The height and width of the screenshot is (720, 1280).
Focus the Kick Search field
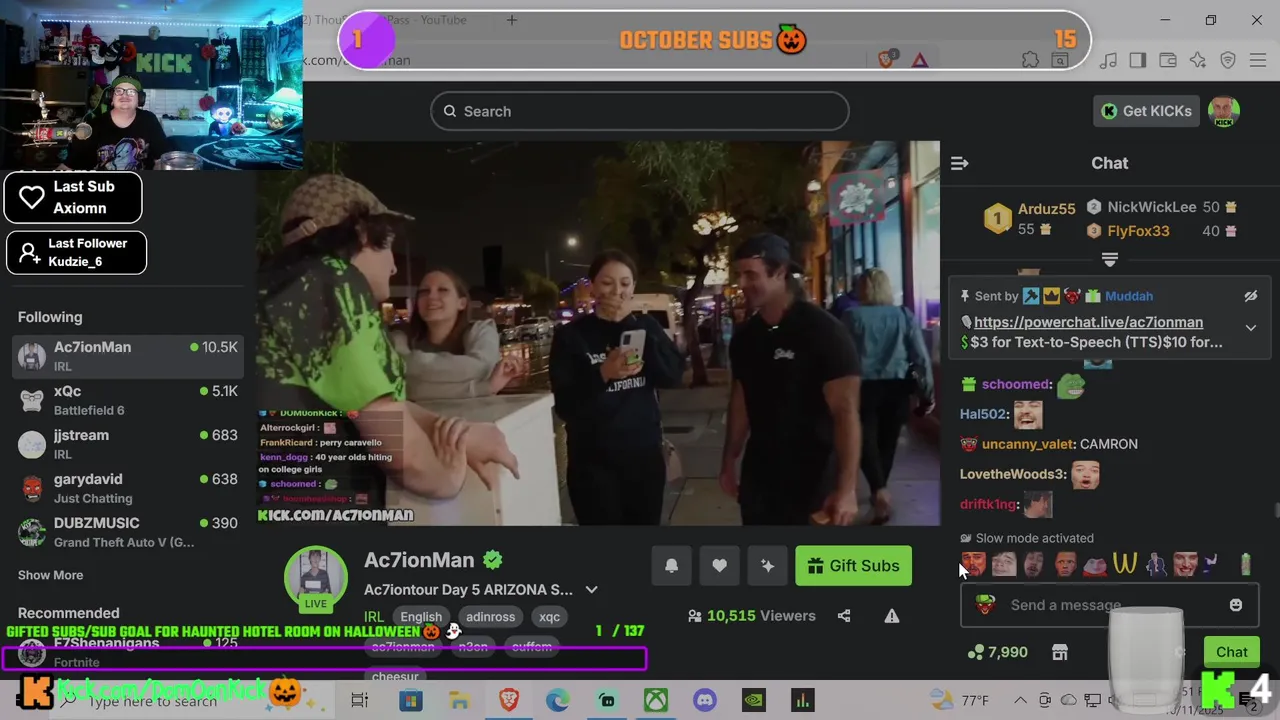[640, 111]
